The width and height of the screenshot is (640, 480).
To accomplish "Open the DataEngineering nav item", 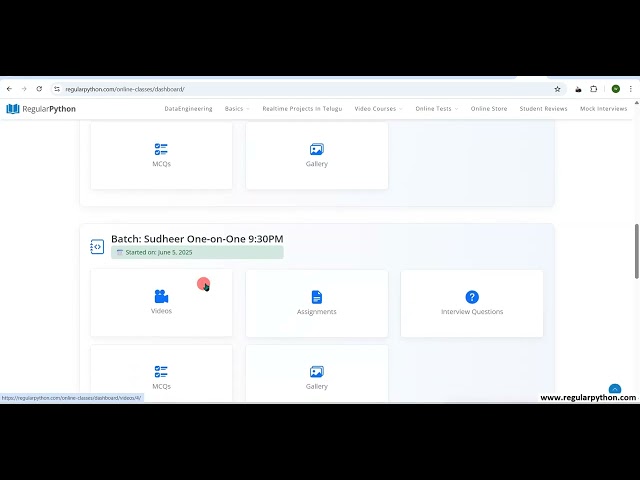I will pyautogui.click(x=188, y=109).
